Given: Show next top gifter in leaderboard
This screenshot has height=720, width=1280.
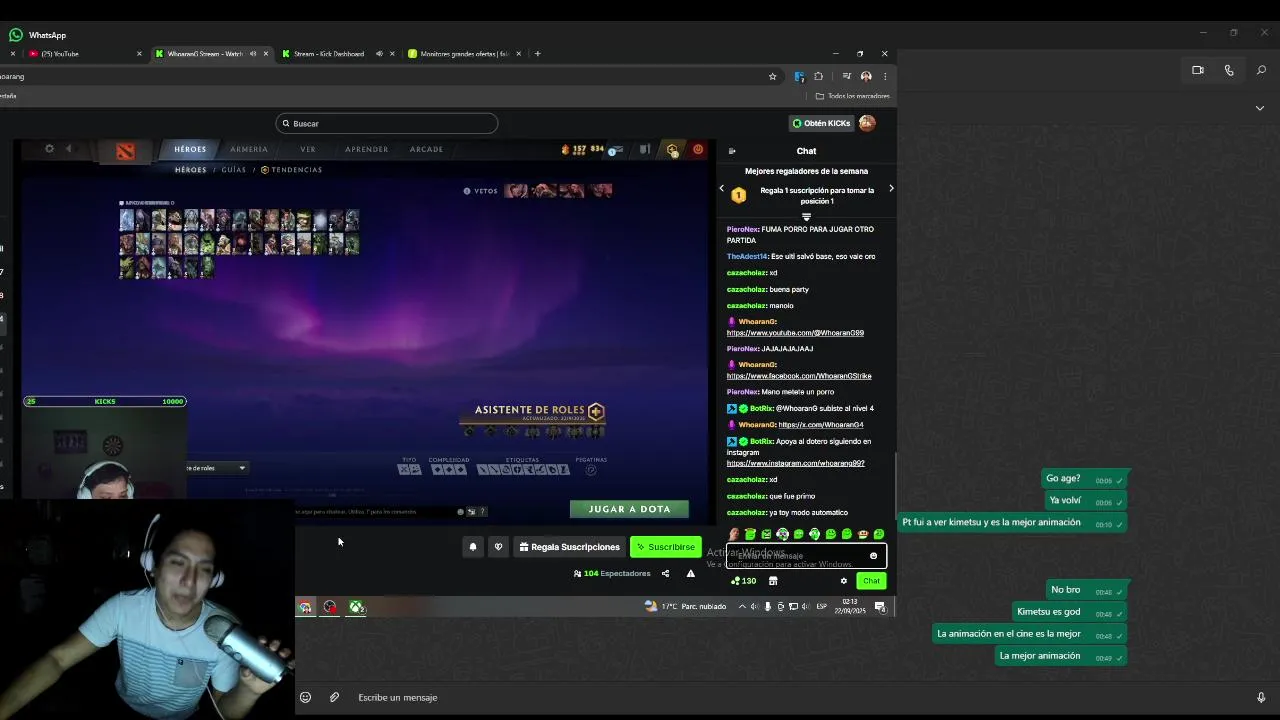Looking at the screenshot, I should pyautogui.click(x=891, y=188).
